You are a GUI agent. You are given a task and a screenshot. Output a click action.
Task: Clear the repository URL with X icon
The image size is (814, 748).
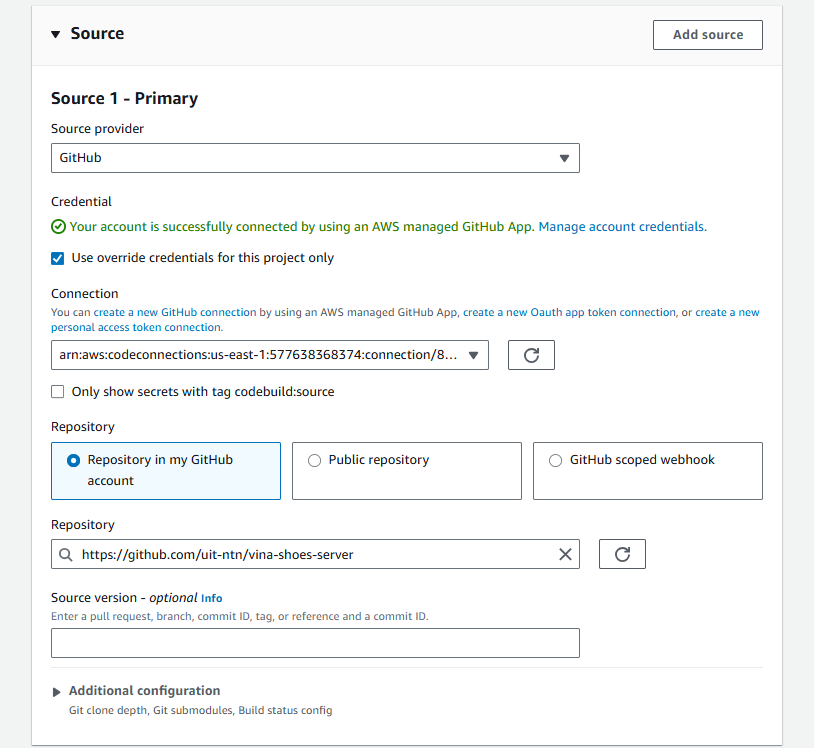point(565,554)
